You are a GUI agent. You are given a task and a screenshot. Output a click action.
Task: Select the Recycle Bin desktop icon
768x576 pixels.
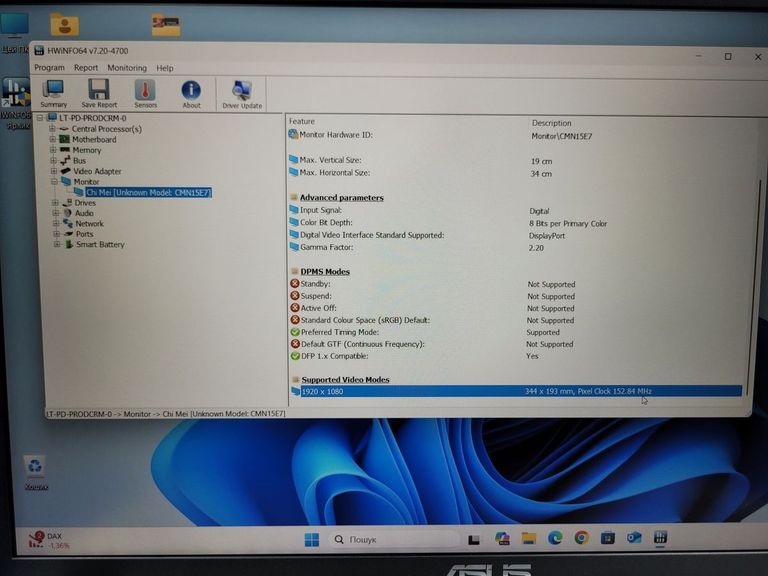35,472
